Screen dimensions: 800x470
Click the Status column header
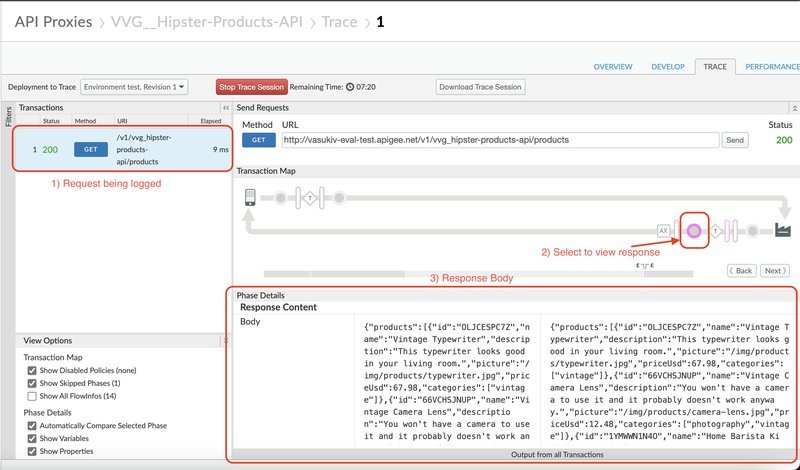[51, 121]
